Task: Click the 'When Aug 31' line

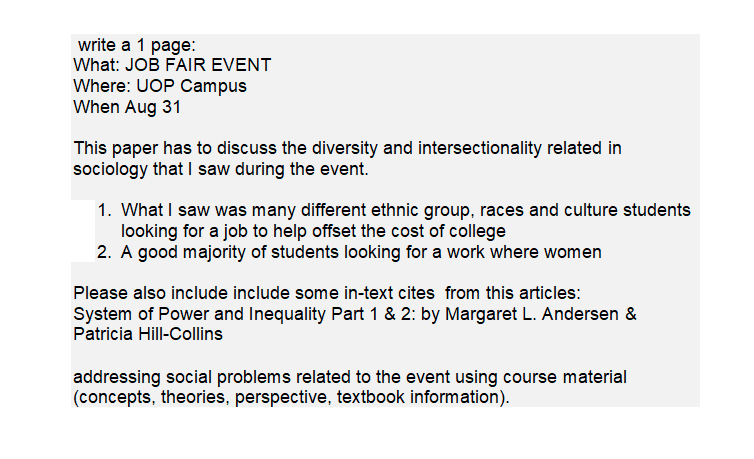Action: [x=127, y=107]
